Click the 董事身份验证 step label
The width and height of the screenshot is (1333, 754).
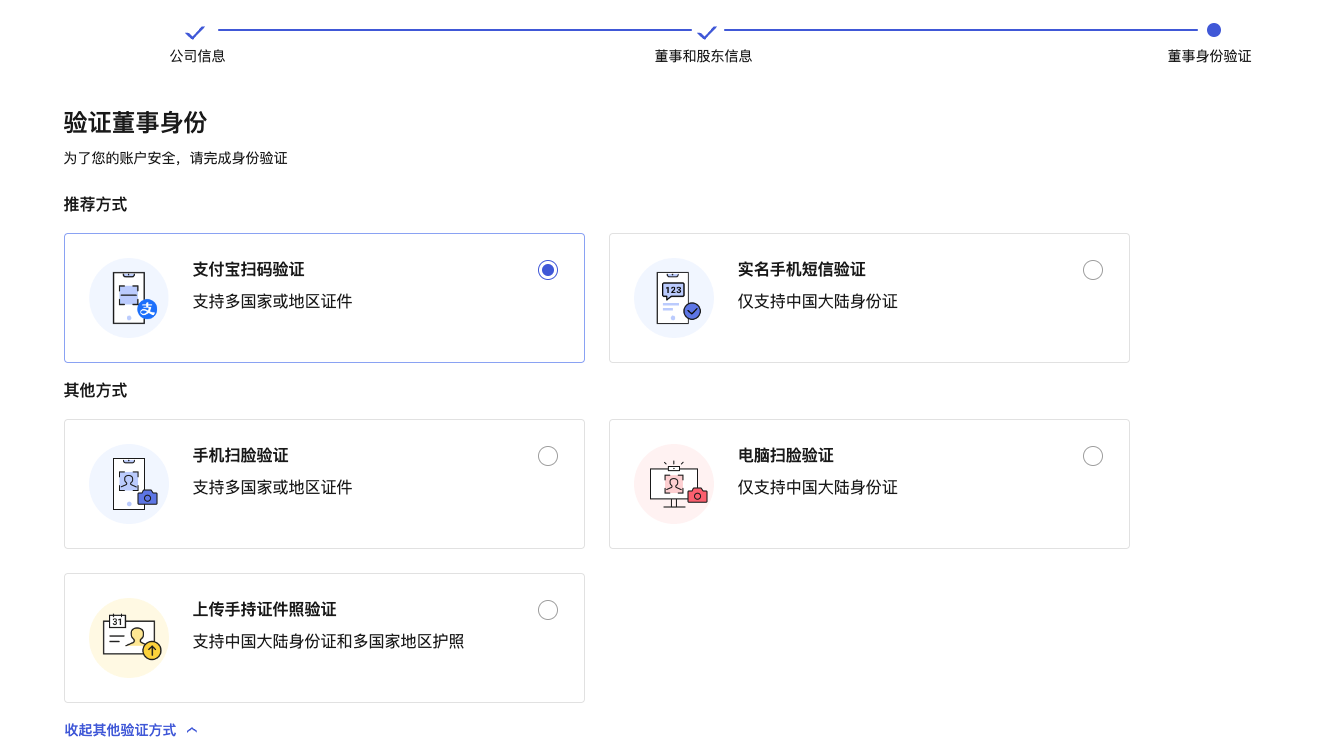coord(1209,56)
